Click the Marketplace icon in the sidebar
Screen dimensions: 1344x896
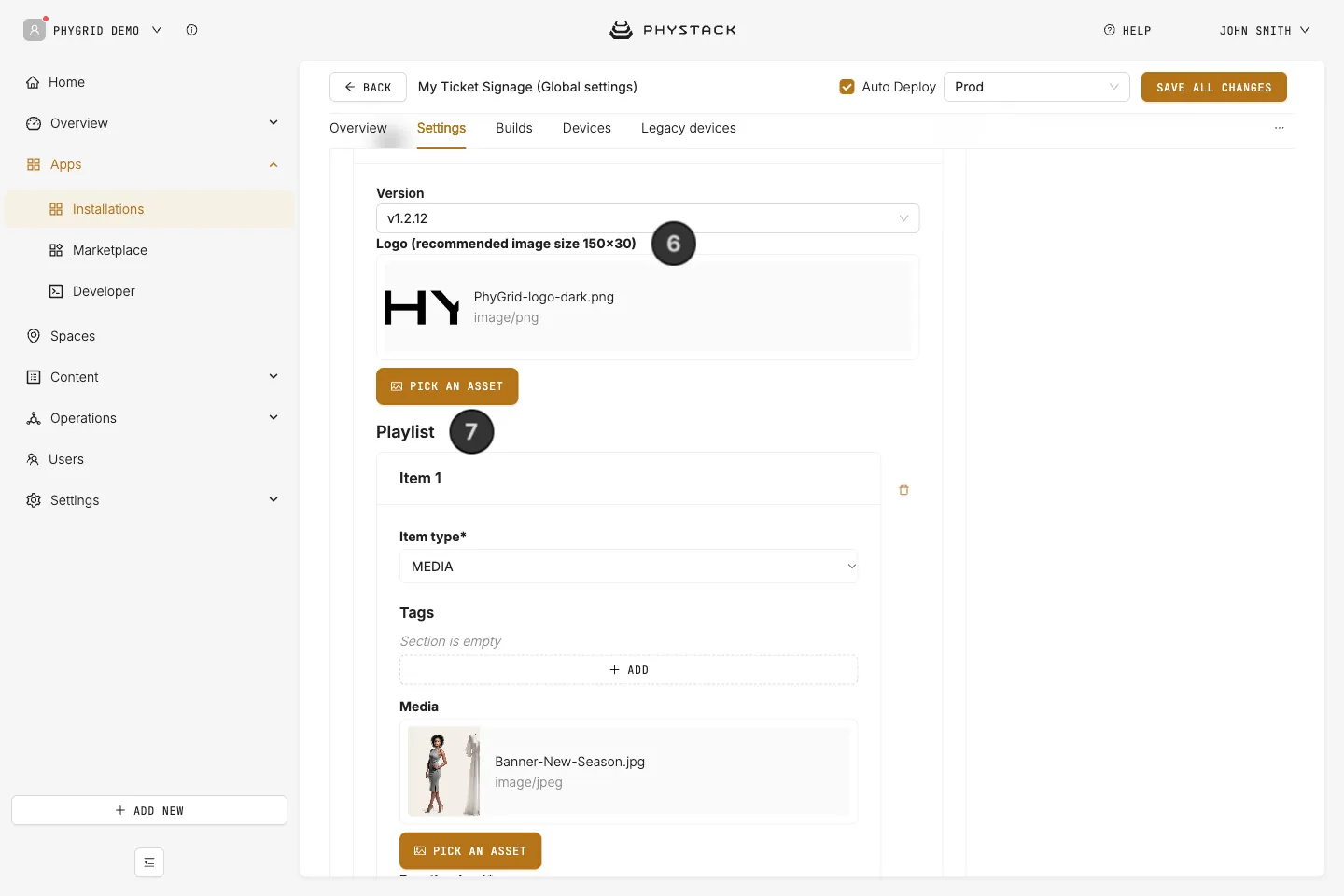[x=56, y=250]
